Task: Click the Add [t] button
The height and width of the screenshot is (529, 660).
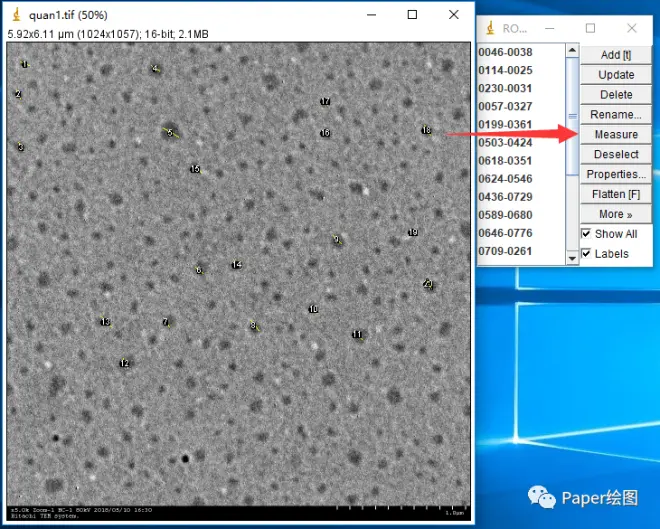Action: click(616, 55)
